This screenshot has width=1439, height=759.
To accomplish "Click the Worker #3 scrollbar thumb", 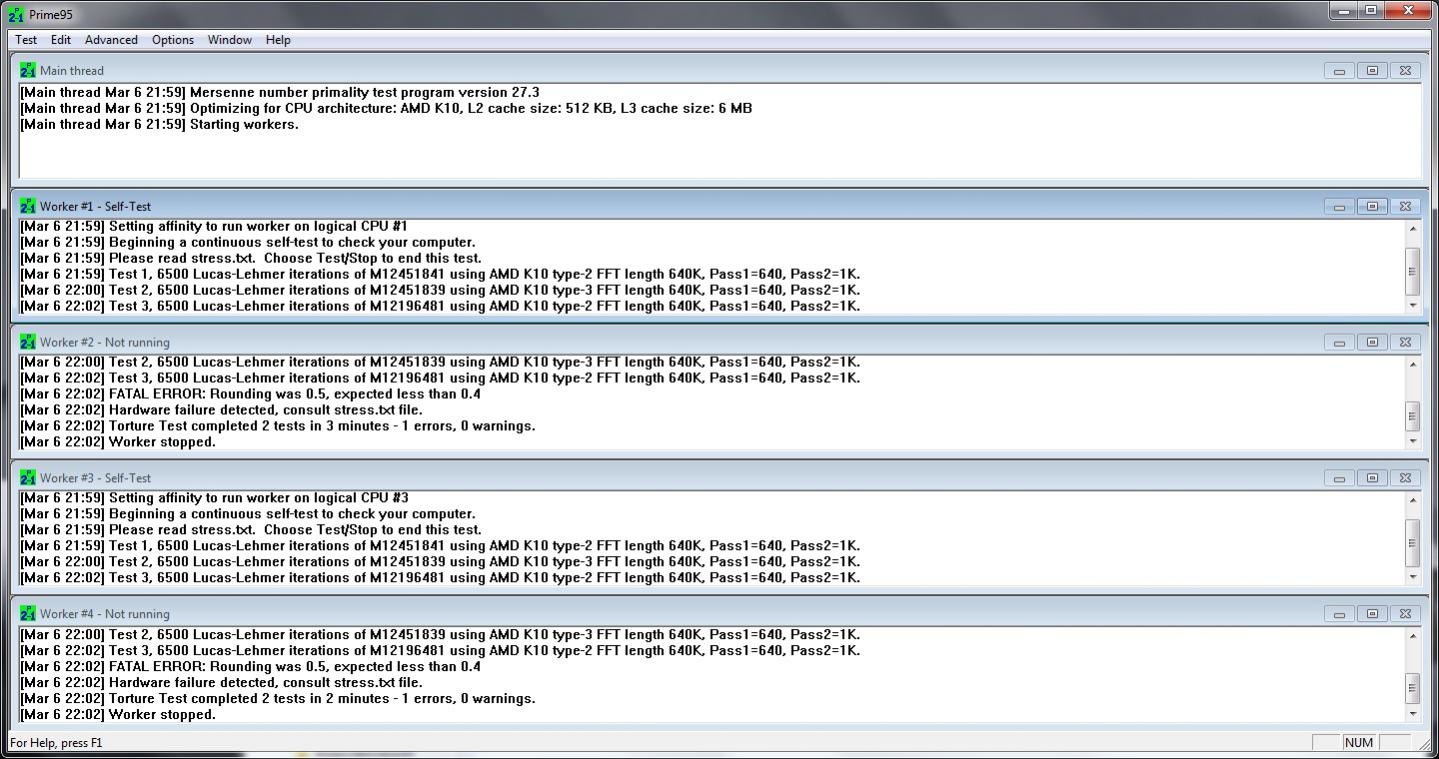I will [x=1412, y=543].
